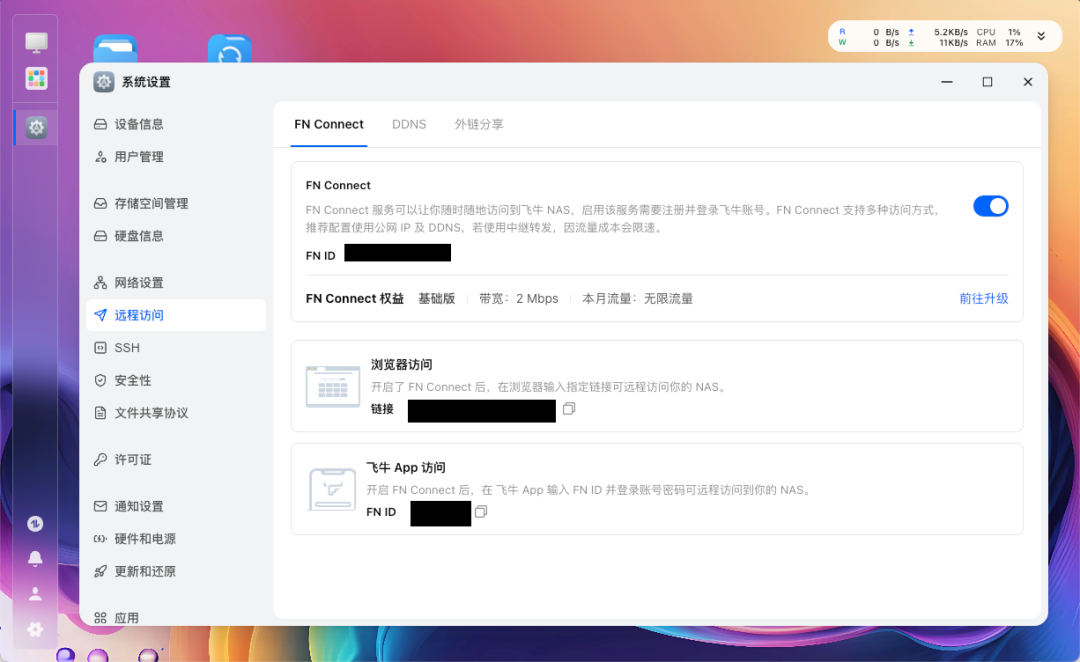Open 更新和还原 page
Screen dimensions: 1080x662
point(176,571)
